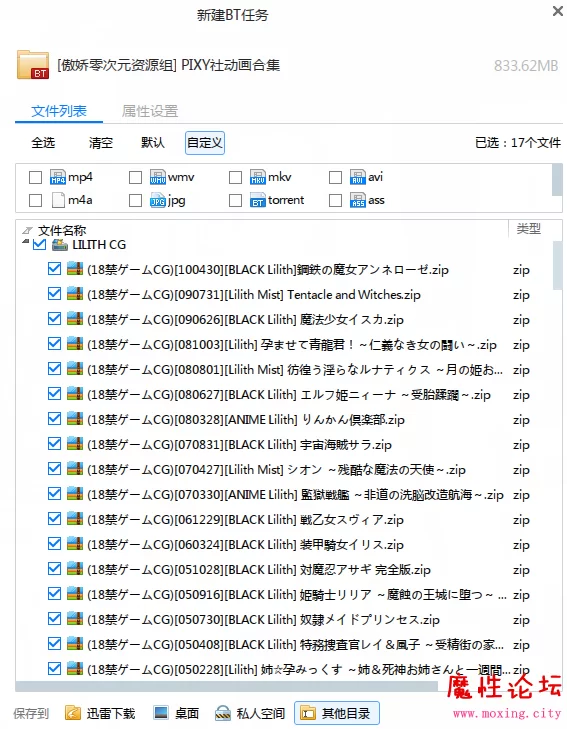Viewport: 567px width, 729px height.
Task: Uncheck the [050730] file checkbox
Action: [x=54, y=619]
